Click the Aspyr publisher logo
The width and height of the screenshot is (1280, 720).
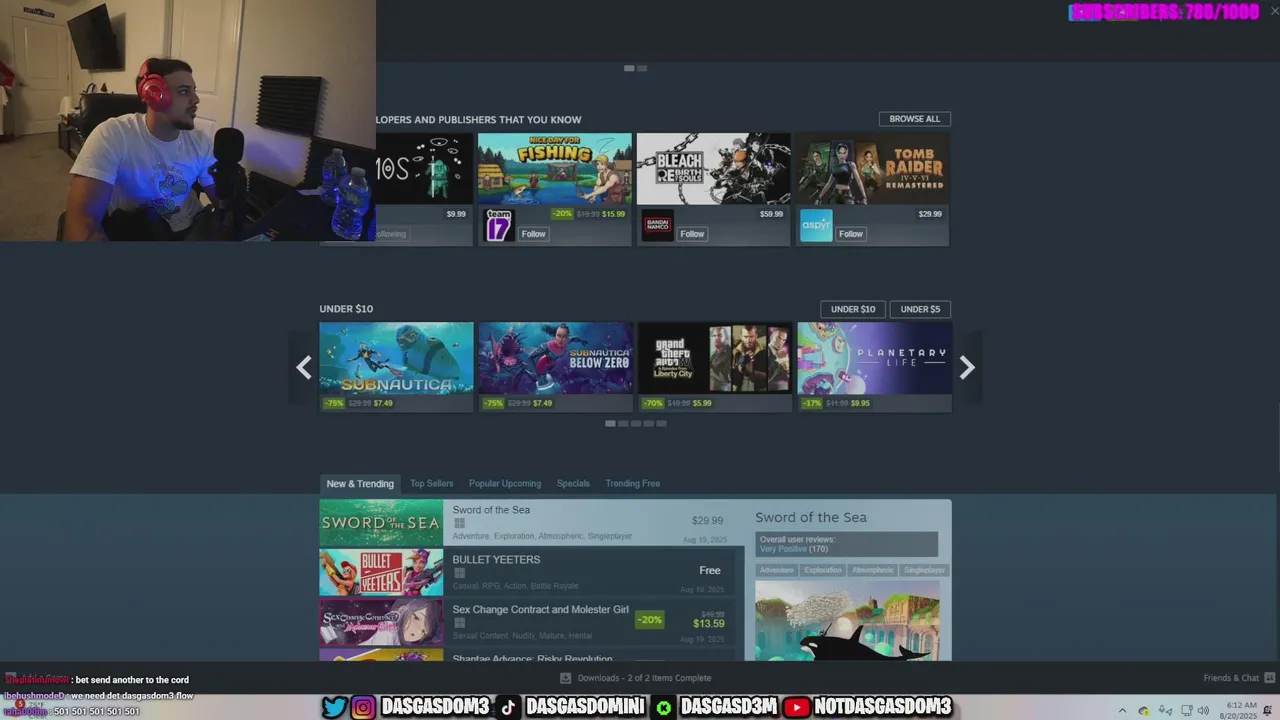(816, 226)
